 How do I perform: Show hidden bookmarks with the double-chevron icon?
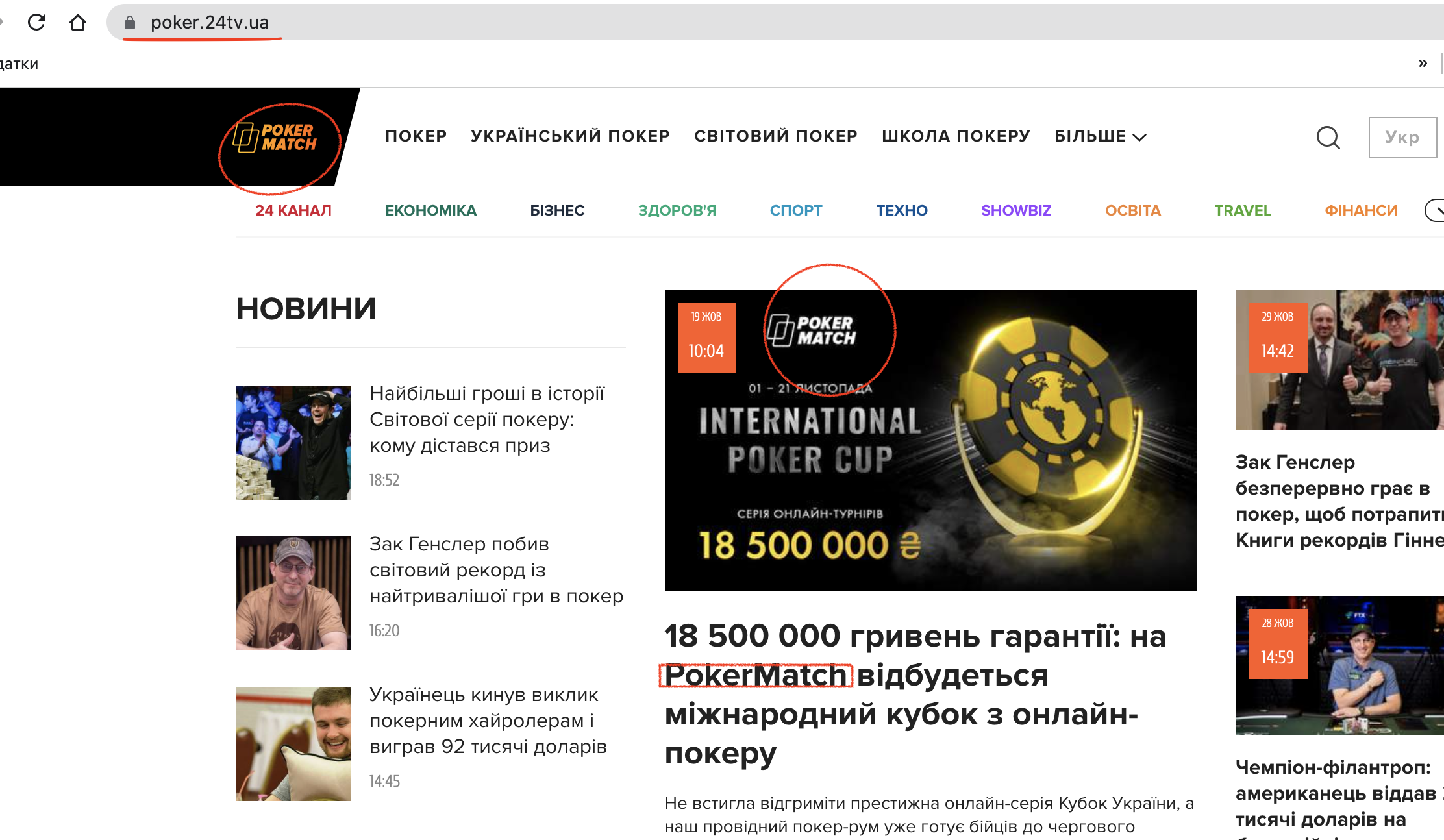[x=1423, y=63]
